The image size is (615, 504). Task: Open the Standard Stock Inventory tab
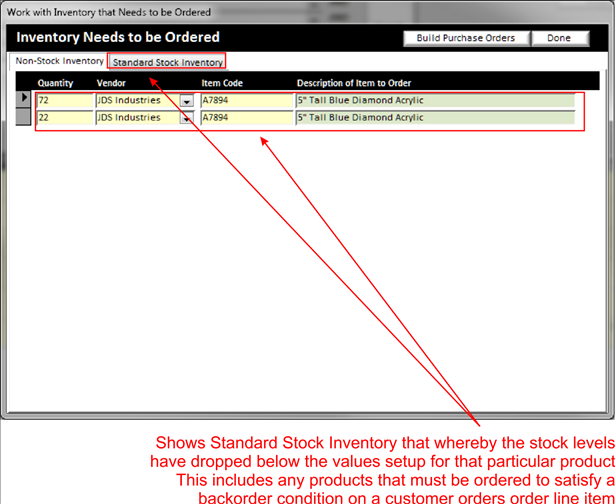coord(167,62)
